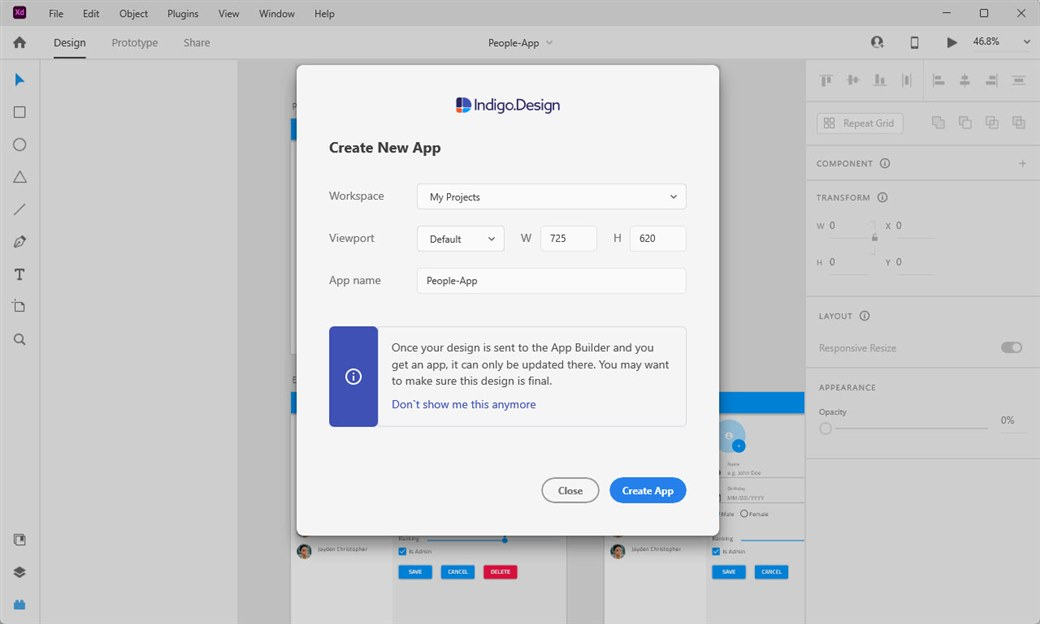Click the Opacity slider handle
Viewport: 1040px width, 624px height.
(x=825, y=428)
